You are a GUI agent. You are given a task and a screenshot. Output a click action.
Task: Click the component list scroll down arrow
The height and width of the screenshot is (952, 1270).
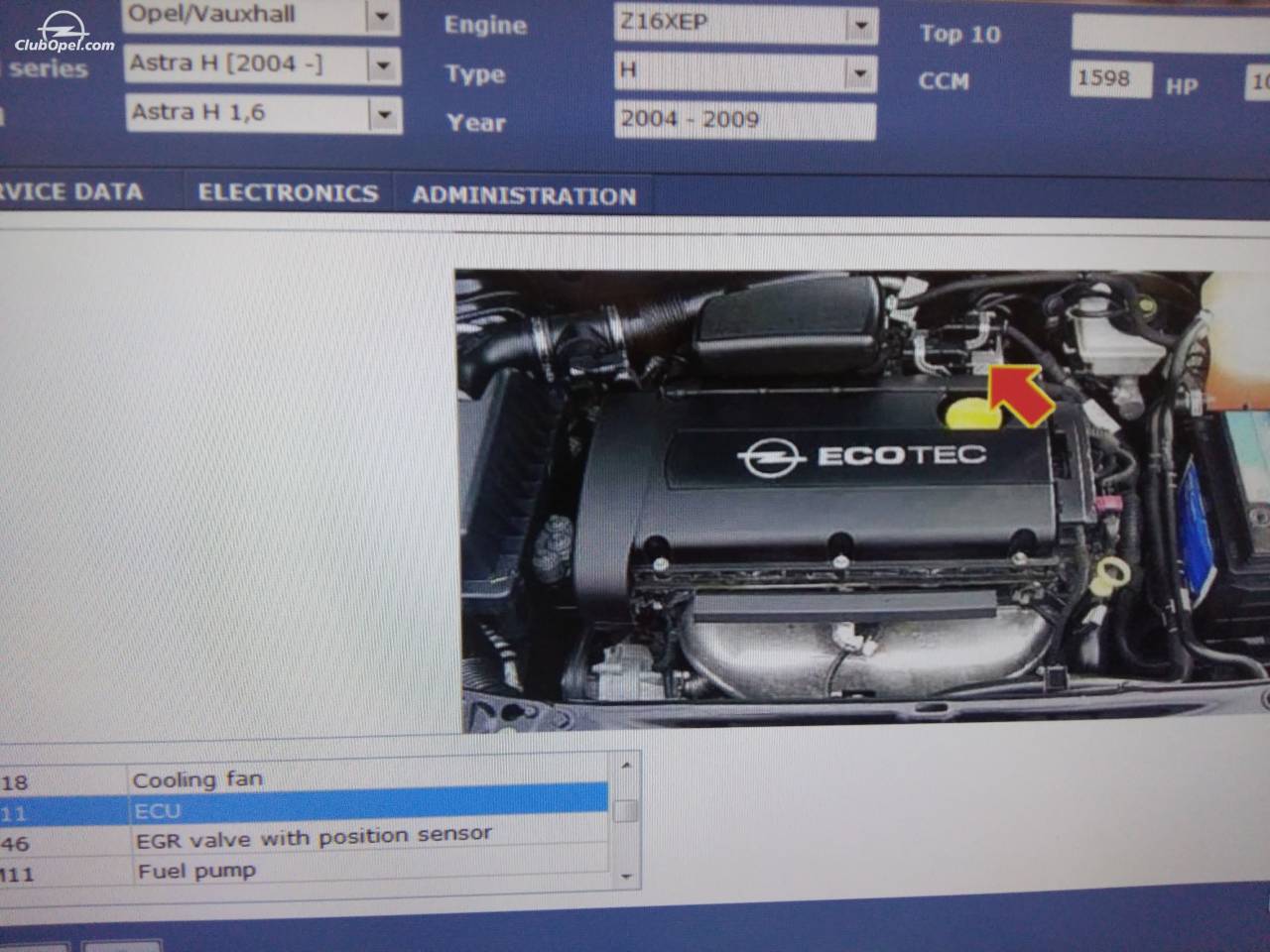(626, 876)
